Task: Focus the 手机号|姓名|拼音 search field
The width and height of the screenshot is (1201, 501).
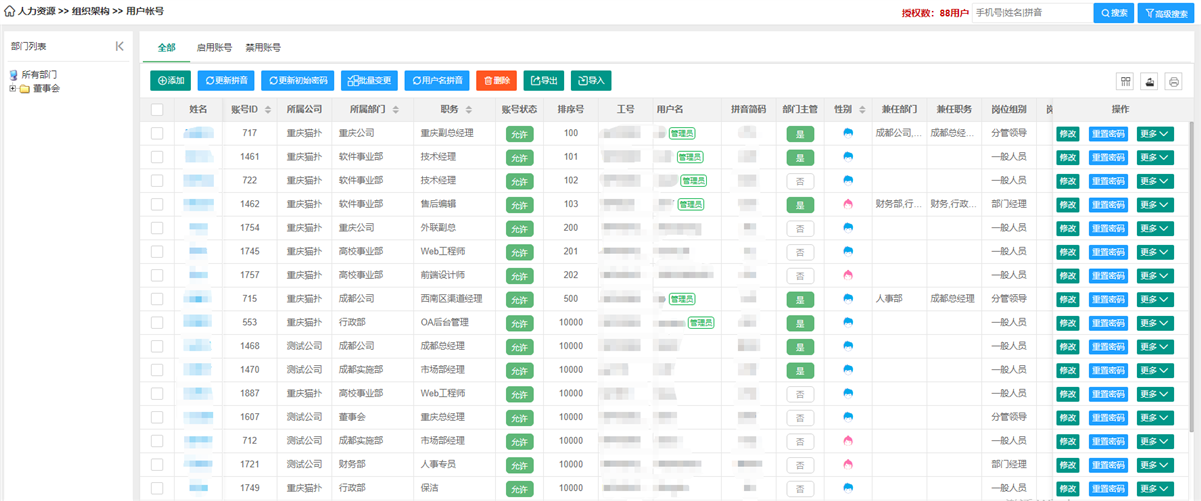Action: pos(1031,13)
